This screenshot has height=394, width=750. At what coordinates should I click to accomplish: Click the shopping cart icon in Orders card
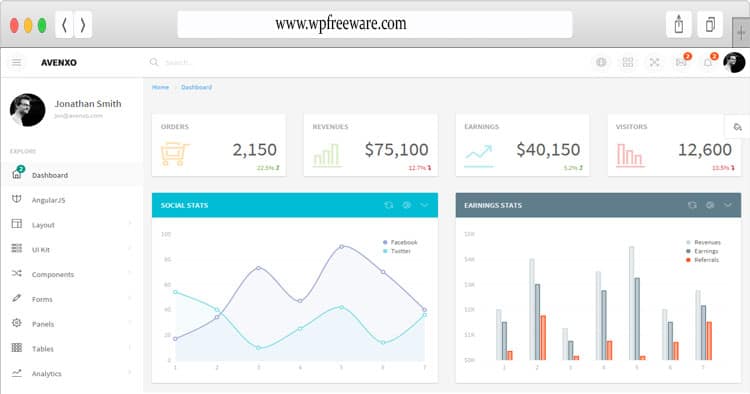pos(175,154)
